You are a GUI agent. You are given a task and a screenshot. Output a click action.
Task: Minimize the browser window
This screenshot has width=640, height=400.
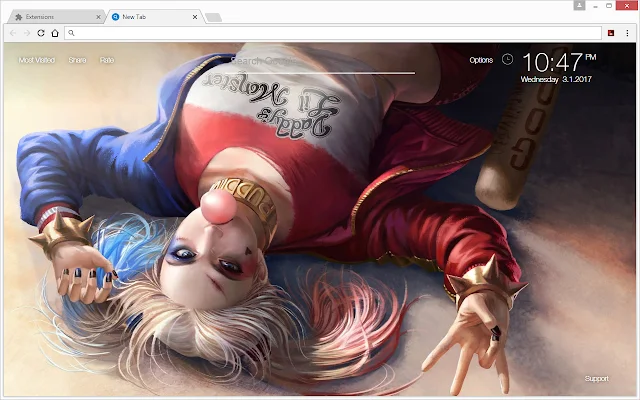pyautogui.click(x=596, y=6)
